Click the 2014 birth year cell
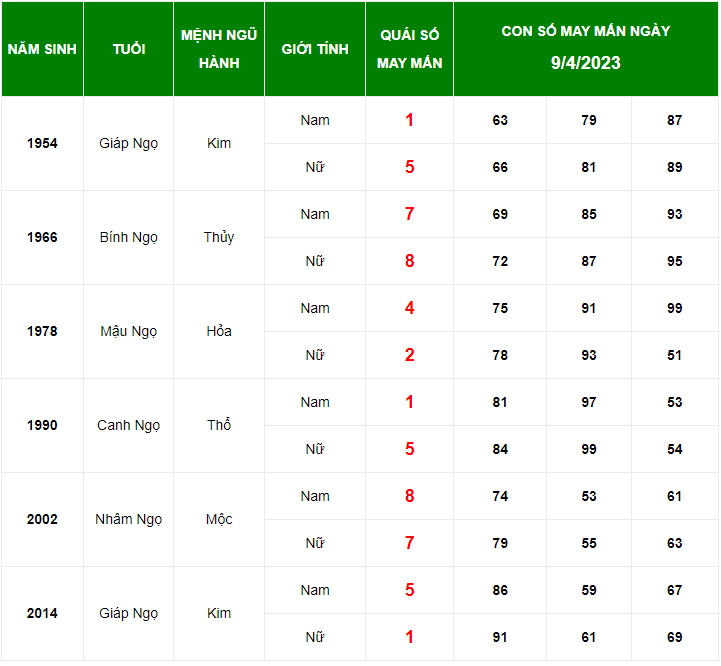 click(42, 613)
